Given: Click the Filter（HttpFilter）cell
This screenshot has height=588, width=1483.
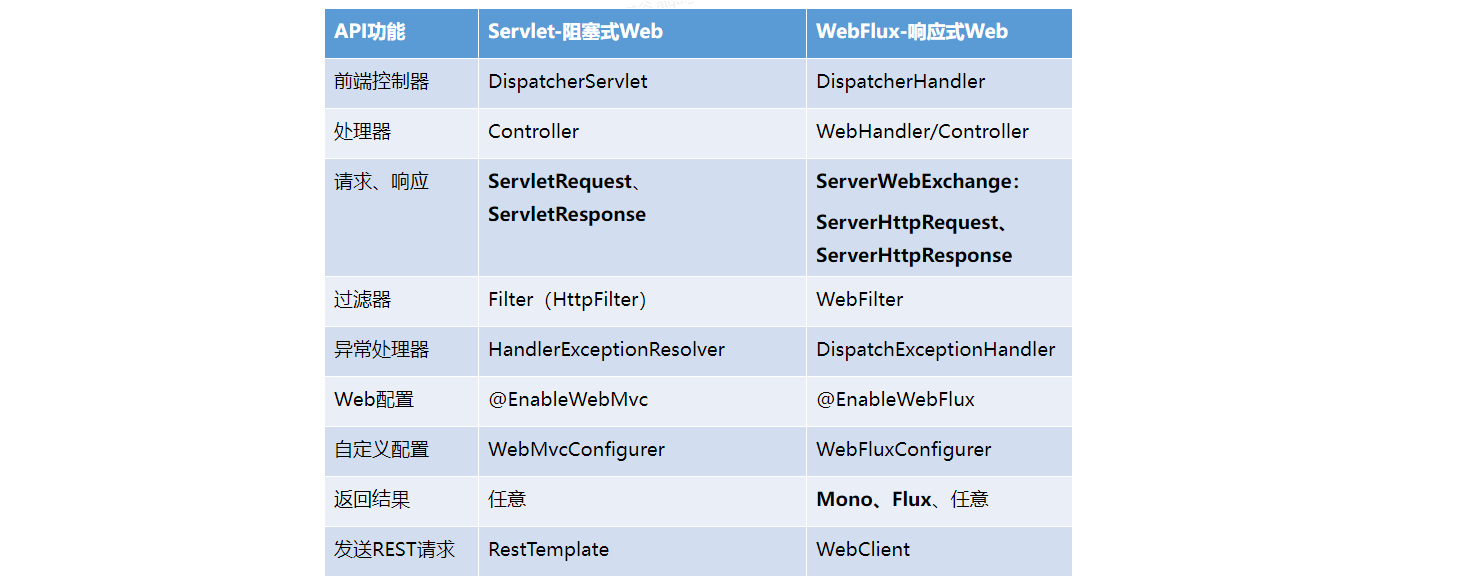Looking at the screenshot, I should click(x=642, y=301).
